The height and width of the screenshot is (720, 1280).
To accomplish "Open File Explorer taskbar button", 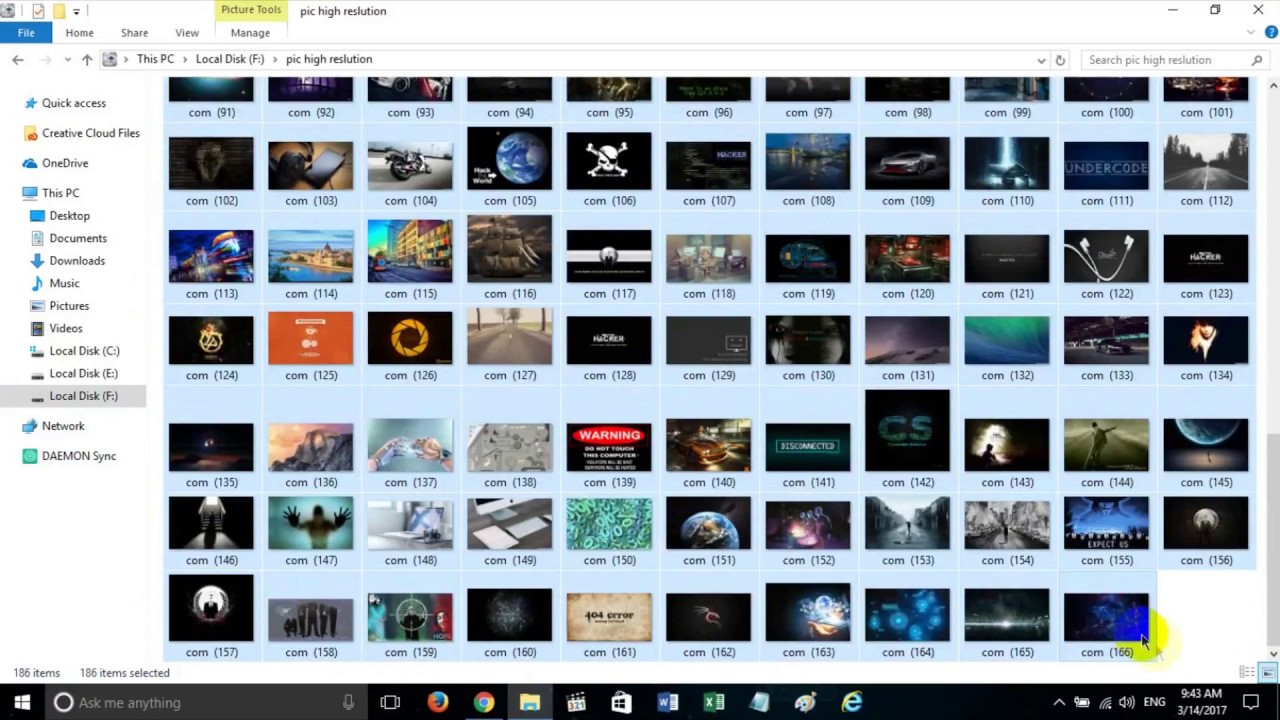I will [529, 702].
